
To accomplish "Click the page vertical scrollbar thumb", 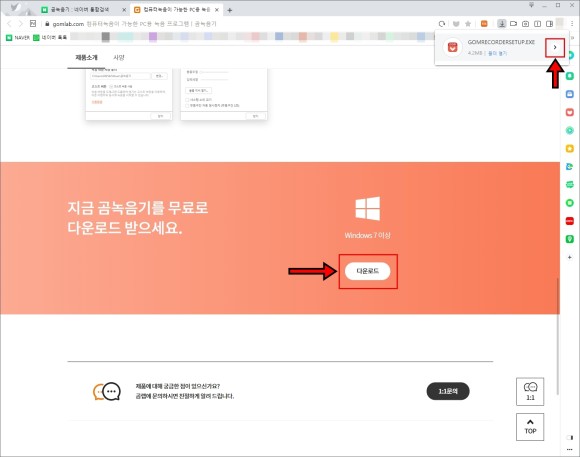I will (x=557, y=336).
